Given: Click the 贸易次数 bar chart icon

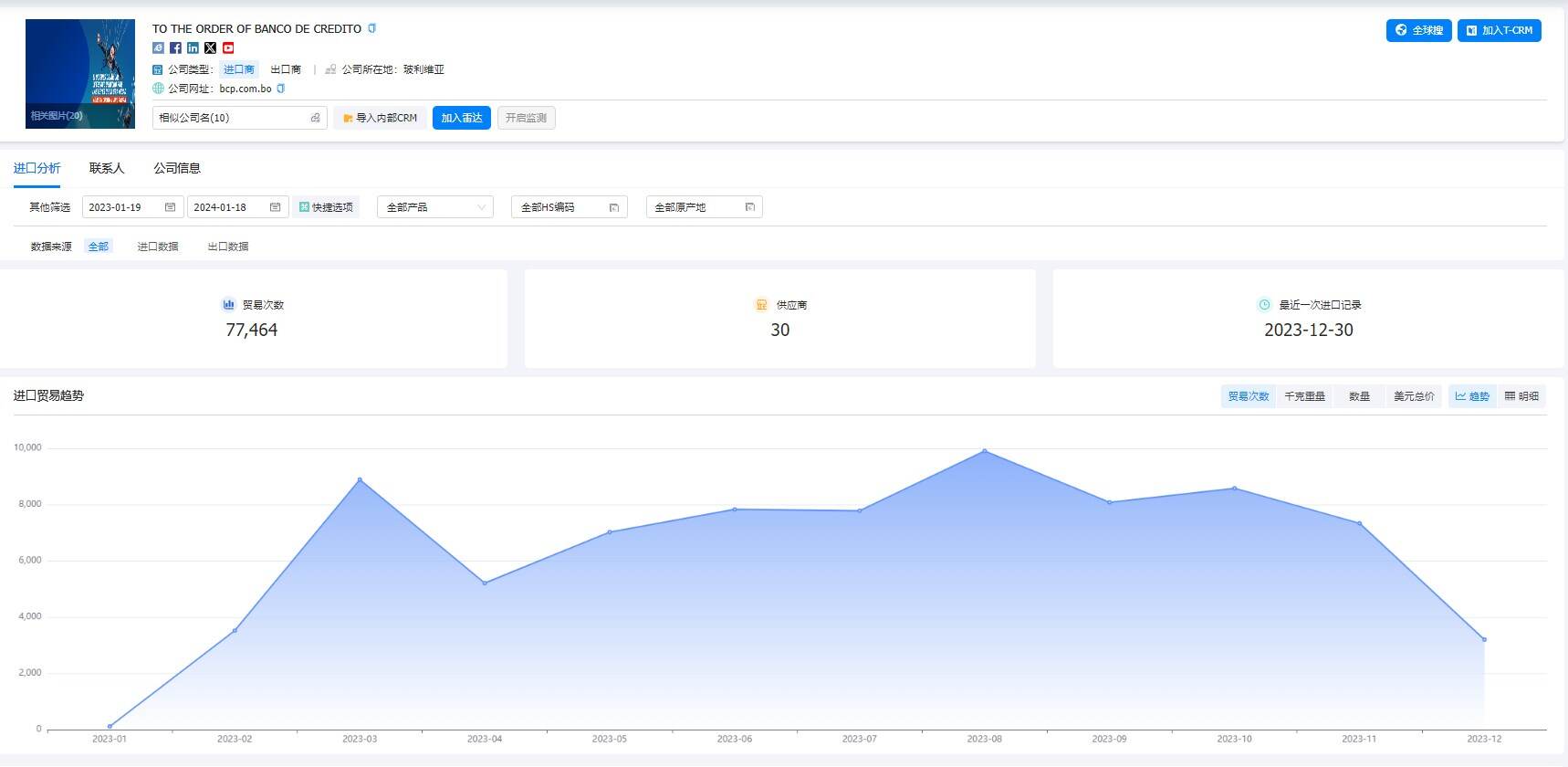Looking at the screenshot, I should pyautogui.click(x=229, y=304).
